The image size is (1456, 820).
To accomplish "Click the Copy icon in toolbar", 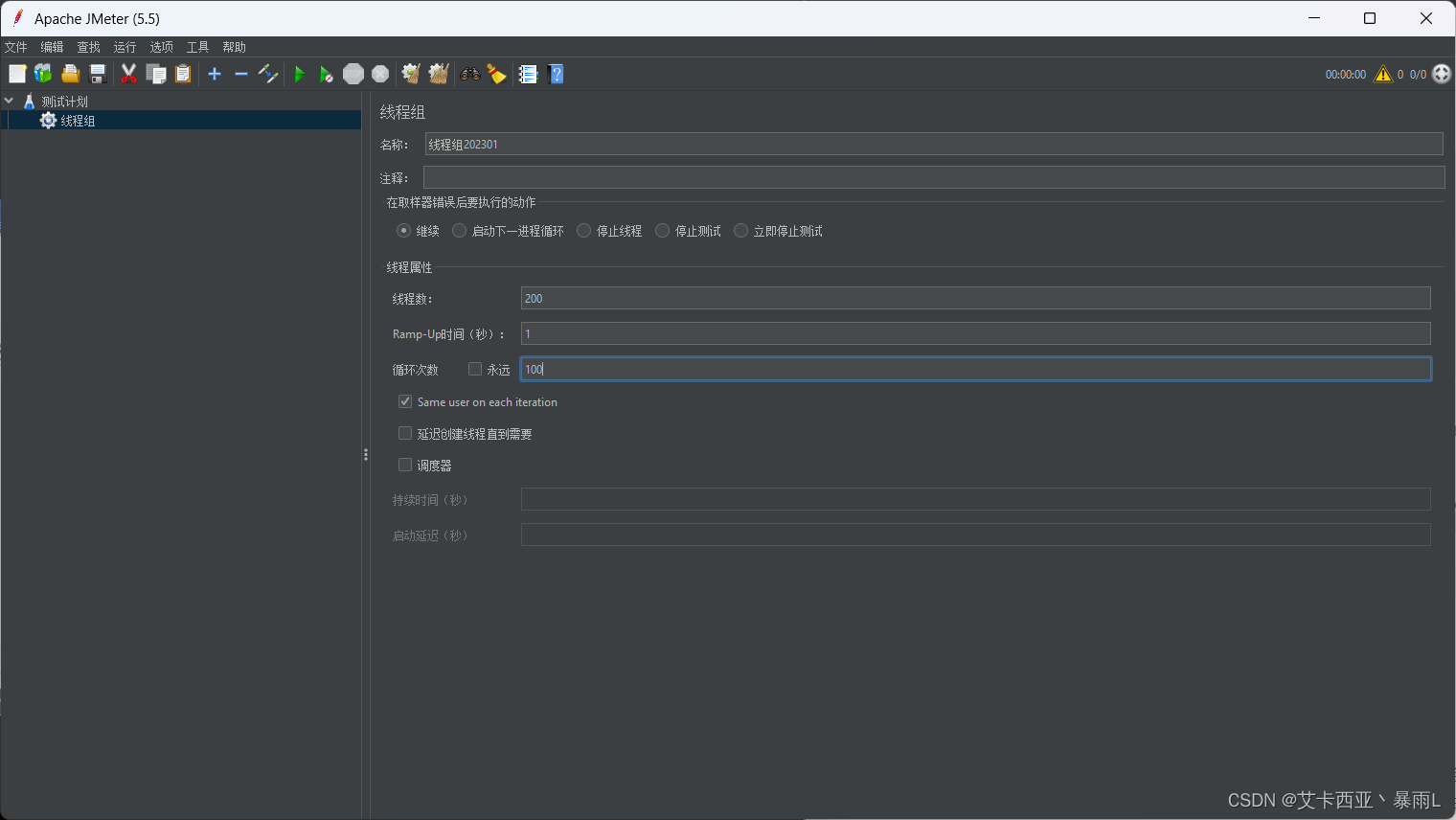I will click(156, 74).
